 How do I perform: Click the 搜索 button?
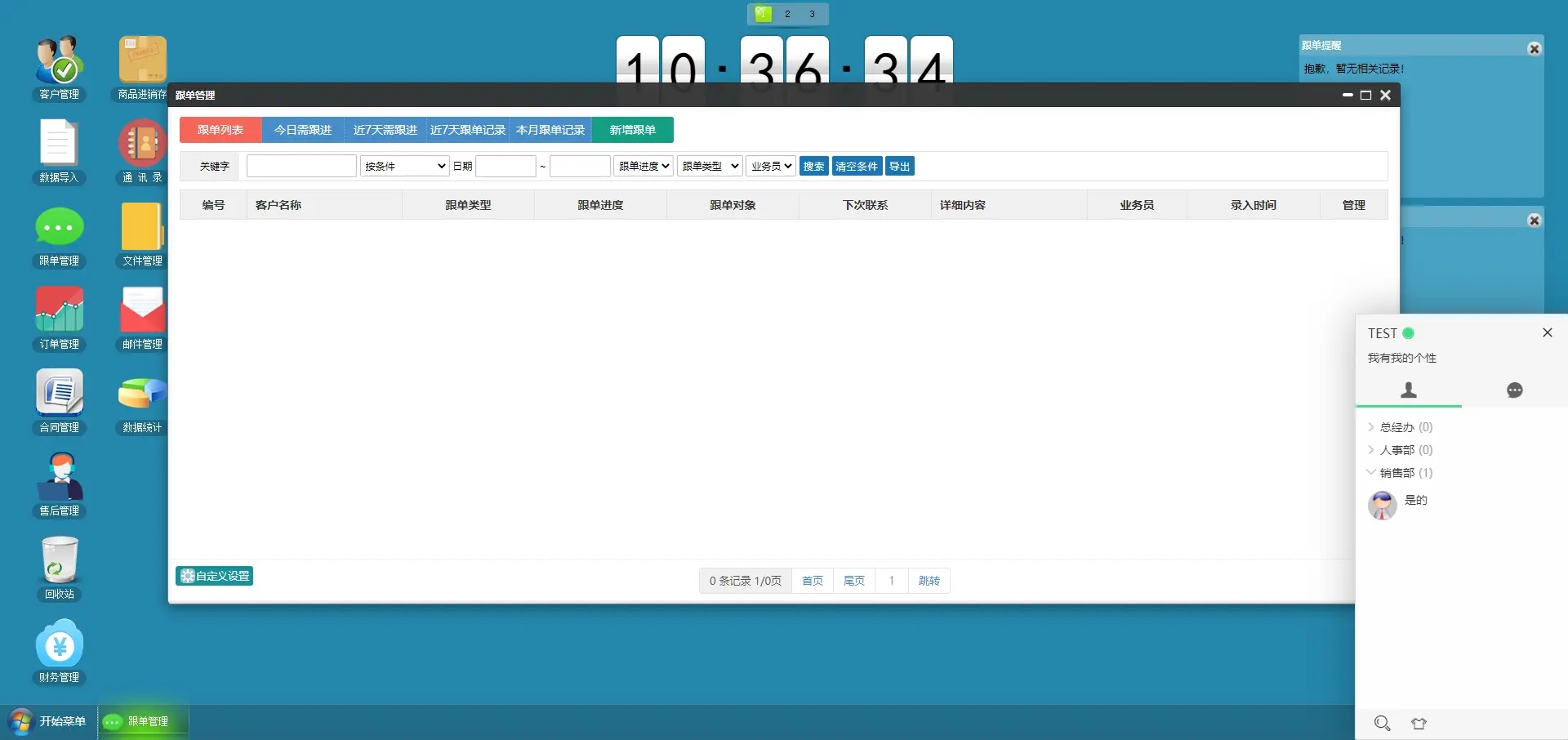[813, 167]
